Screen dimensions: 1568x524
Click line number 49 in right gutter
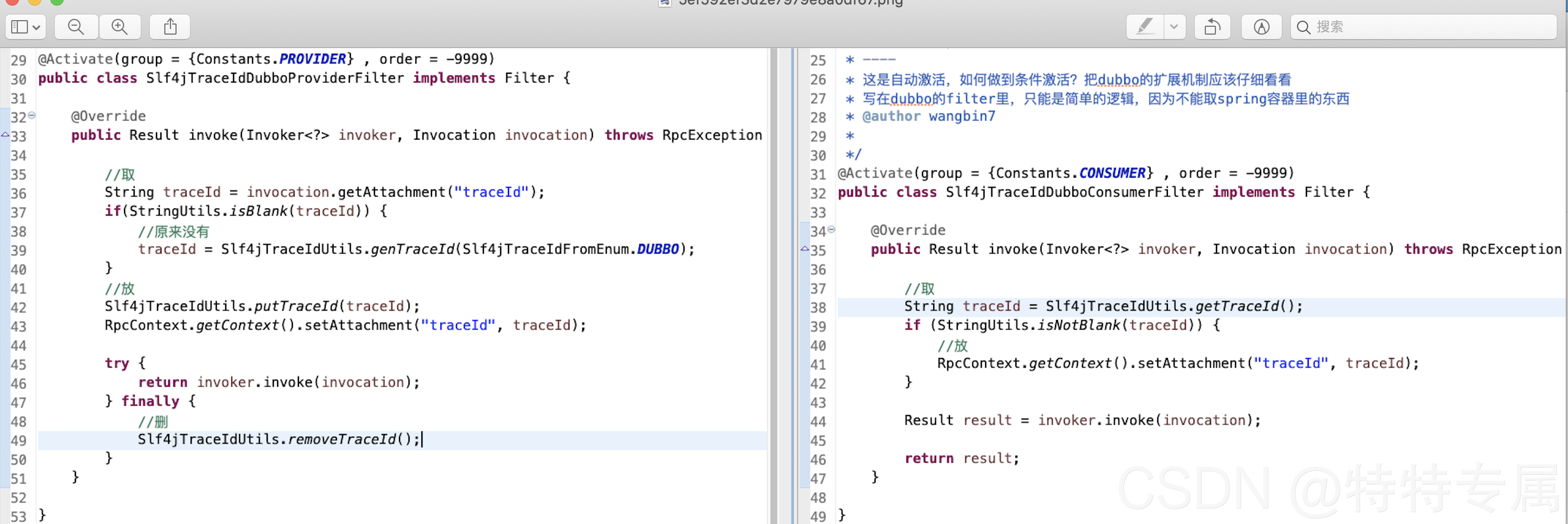(x=818, y=516)
